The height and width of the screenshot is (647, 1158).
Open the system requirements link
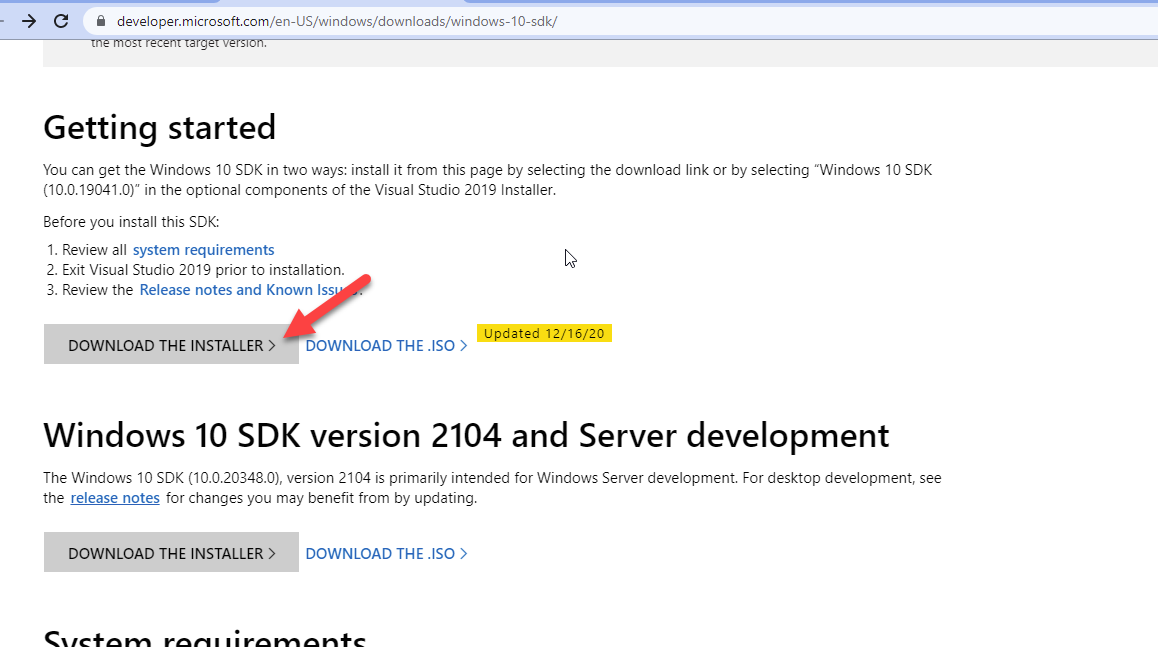(203, 250)
